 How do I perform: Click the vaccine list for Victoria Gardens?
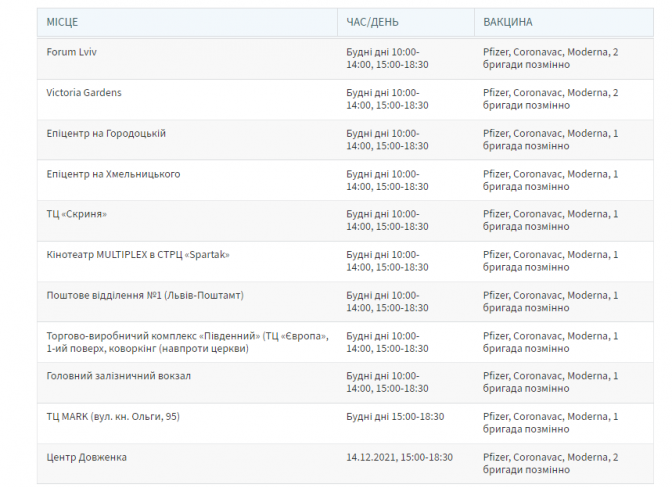550,99
